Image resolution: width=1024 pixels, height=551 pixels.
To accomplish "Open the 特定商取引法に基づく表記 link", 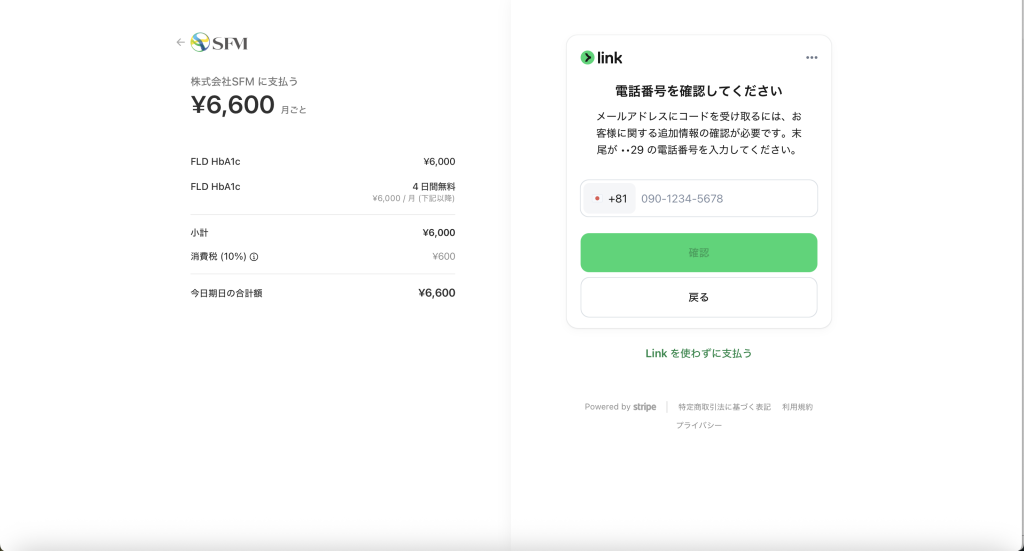I will (724, 407).
